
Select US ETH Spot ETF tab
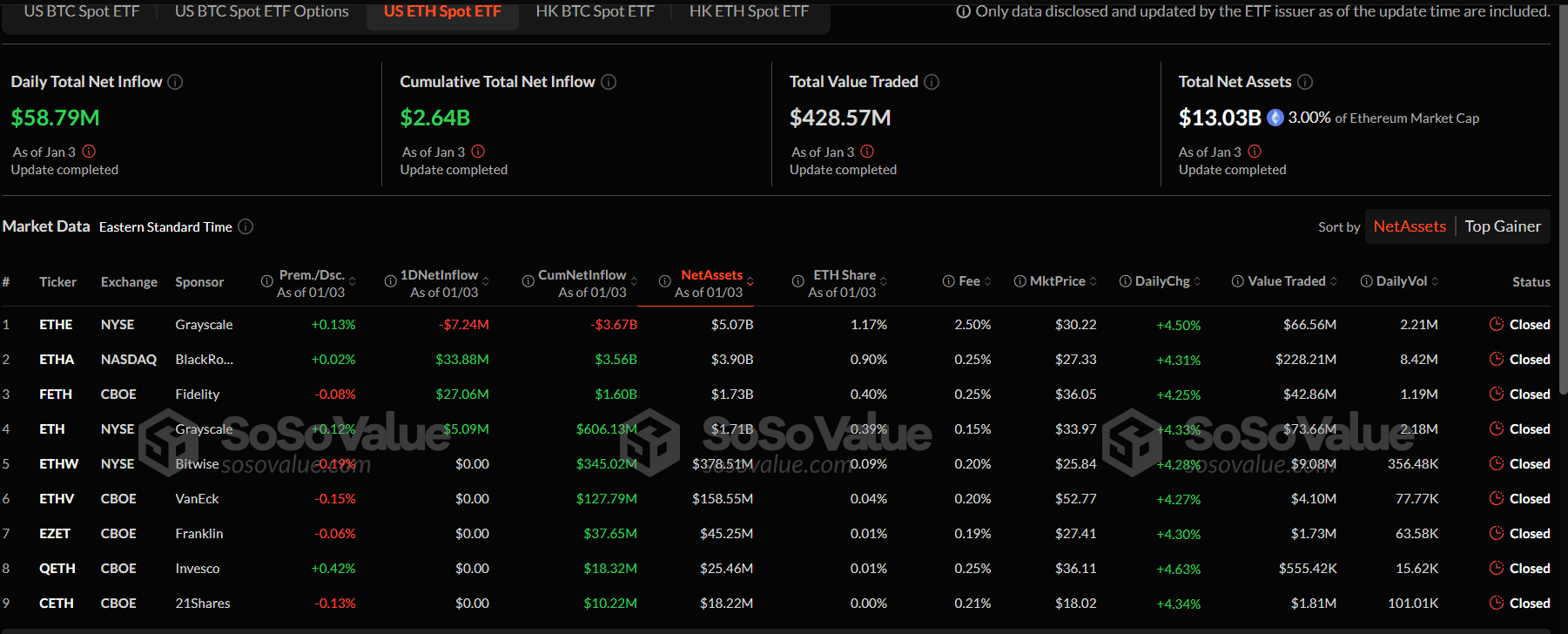[442, 11]
